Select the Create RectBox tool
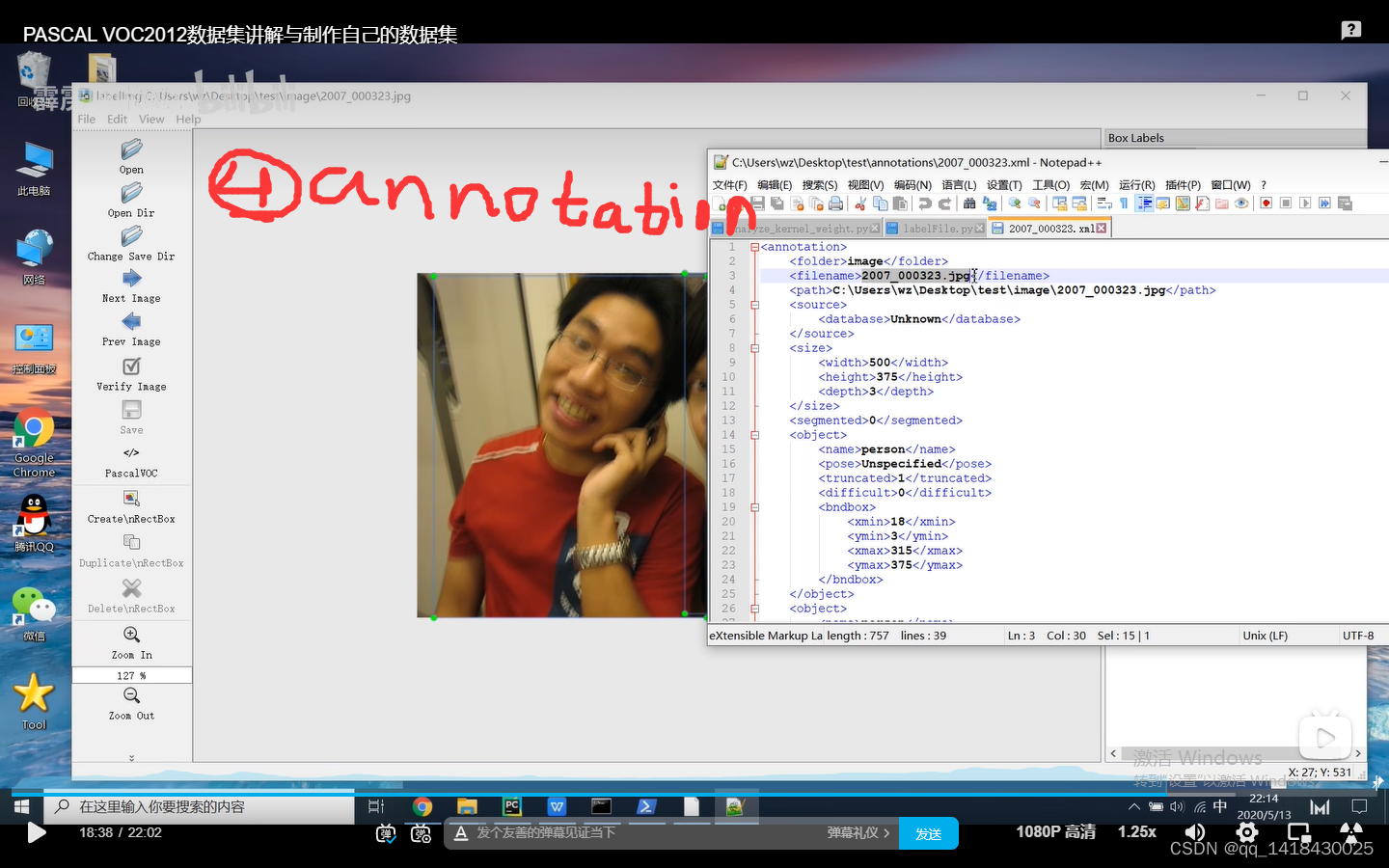 [131, 504]
